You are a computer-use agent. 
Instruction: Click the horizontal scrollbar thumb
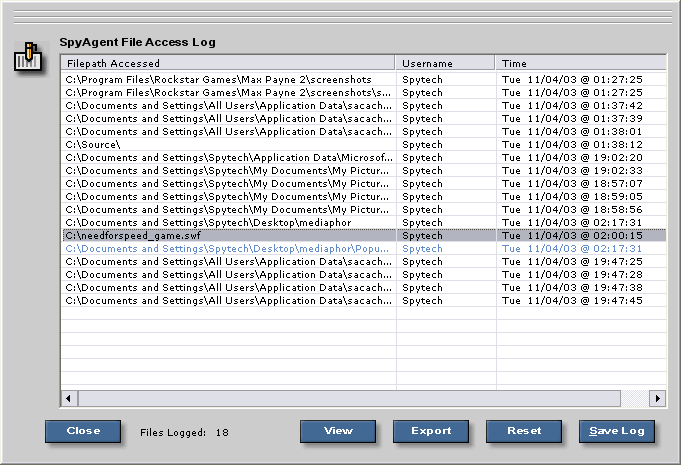(x=349, y=398)
